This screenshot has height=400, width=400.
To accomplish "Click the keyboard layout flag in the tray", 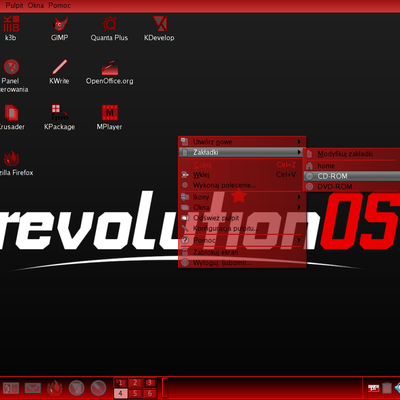I will (373, 388).
